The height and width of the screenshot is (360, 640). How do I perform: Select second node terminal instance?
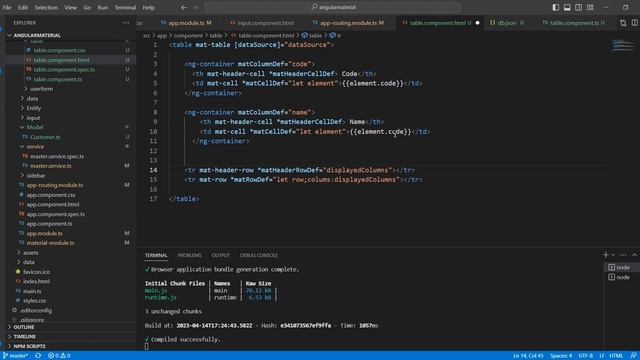pos(621,277)
